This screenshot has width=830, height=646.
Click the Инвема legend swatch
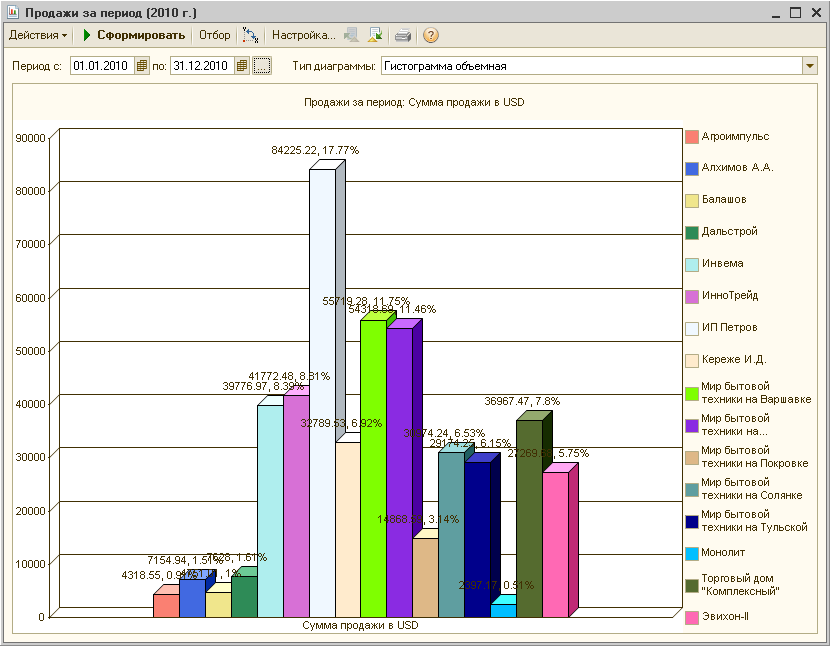tap(692, 265)
